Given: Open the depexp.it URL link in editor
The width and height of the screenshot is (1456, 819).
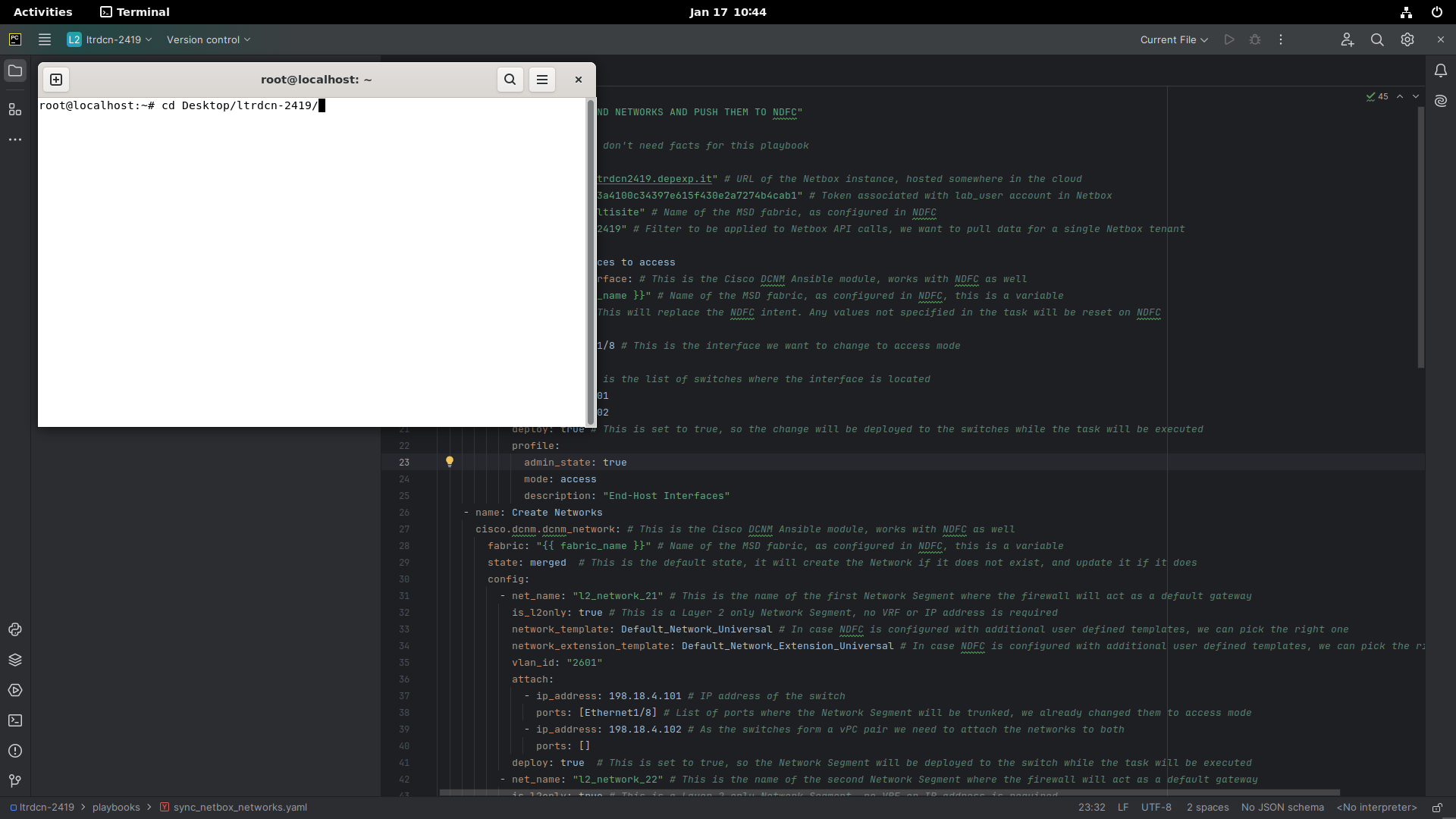Looking at the screenshot, I should pos(654,179).
